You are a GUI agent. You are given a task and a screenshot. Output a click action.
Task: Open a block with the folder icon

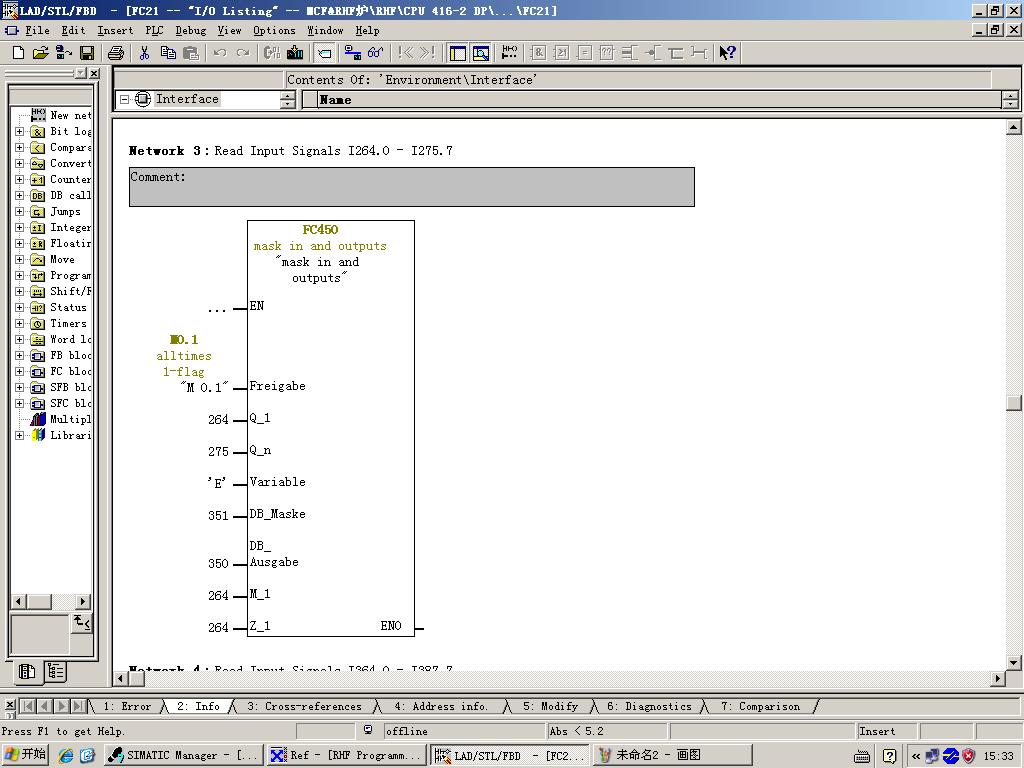40,53
